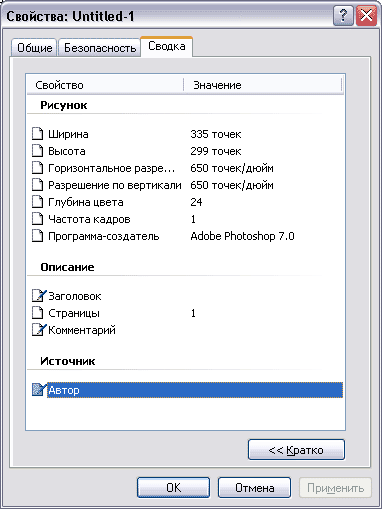382x509 pixels.
Task: Click the page icon beside Высота
Action: (37, 151)
